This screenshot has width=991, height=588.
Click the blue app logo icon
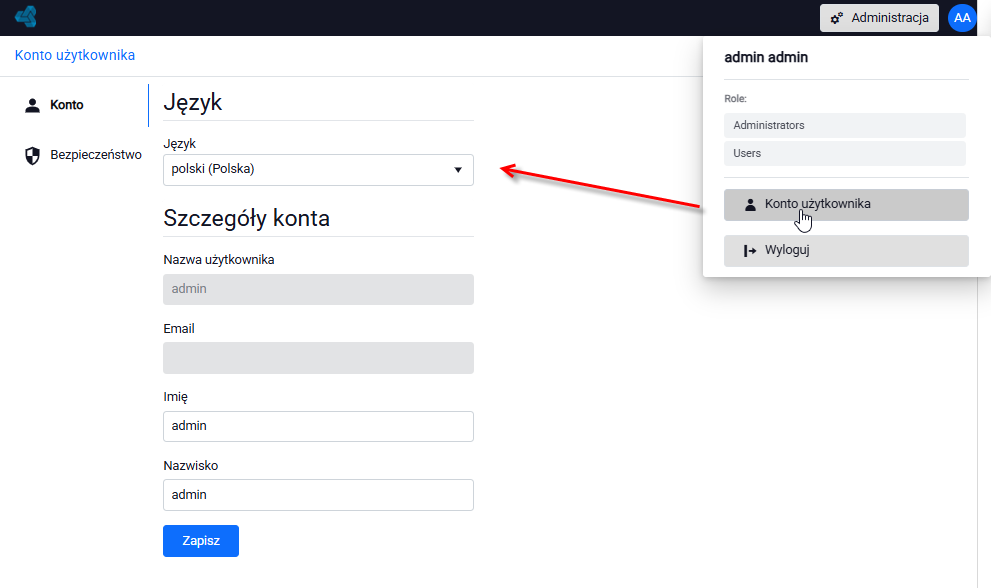pyautogui.click(x=26, y=16)
